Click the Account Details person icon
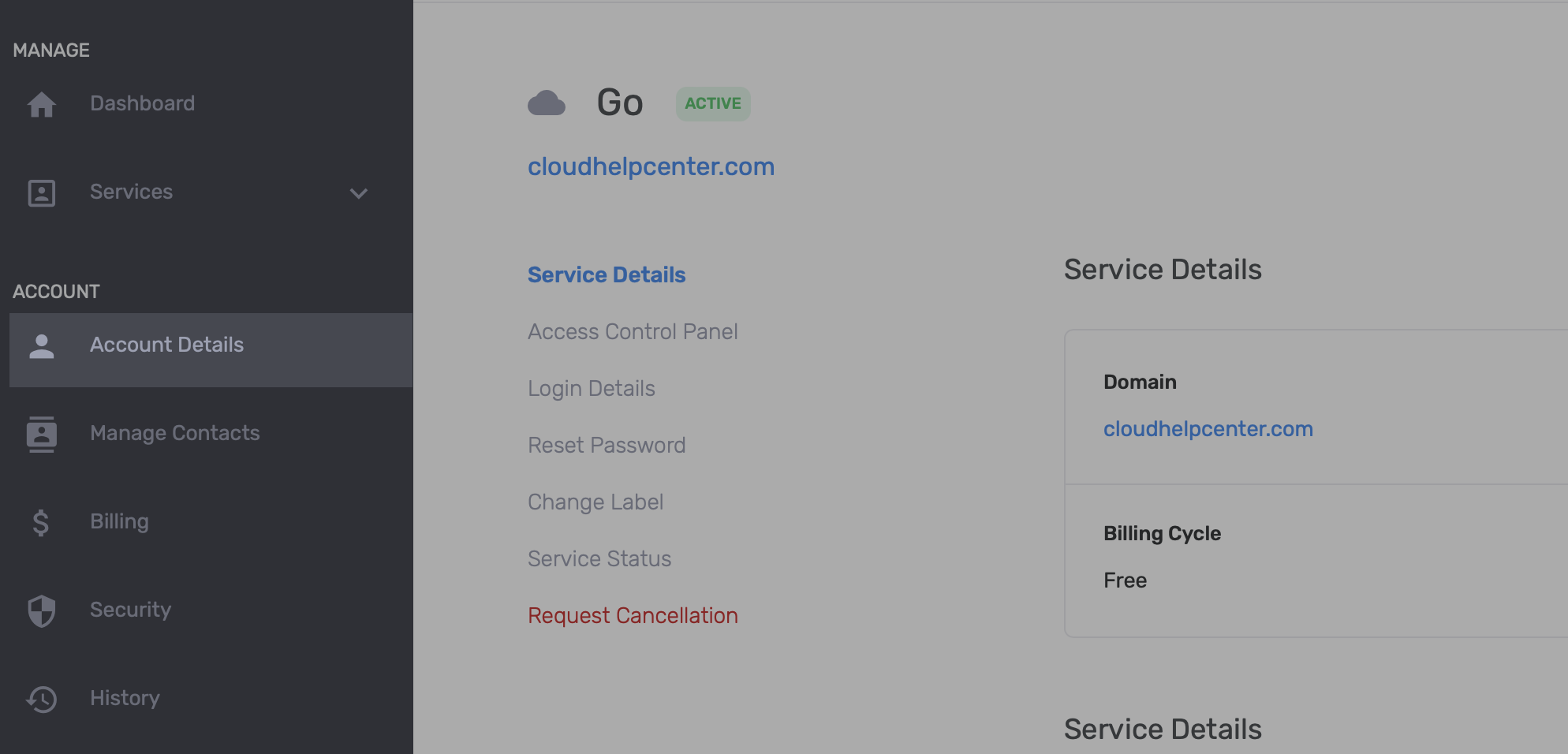Image resolution: width=1568 pixels, height=754 pixels. (x=41, y=345)
